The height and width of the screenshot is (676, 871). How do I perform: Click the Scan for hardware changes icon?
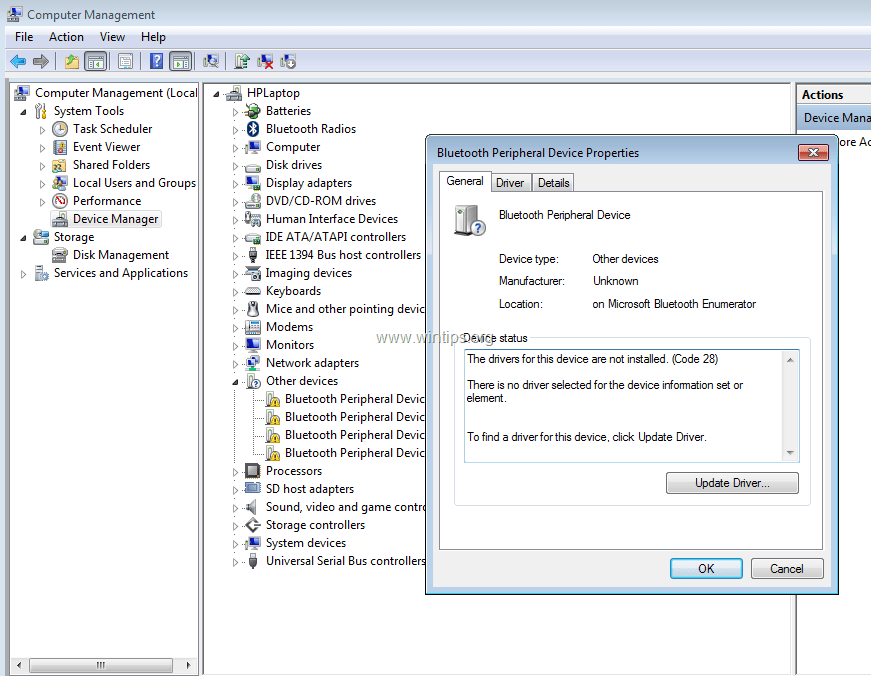click(x=212, y=61)
